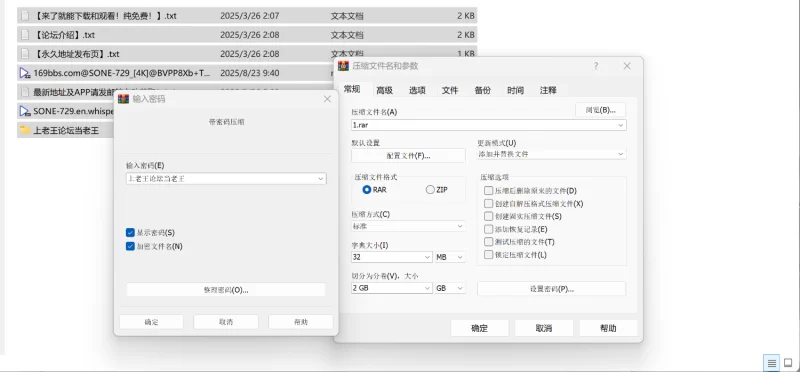Open the split volume 2 GB dropdown

427,288
